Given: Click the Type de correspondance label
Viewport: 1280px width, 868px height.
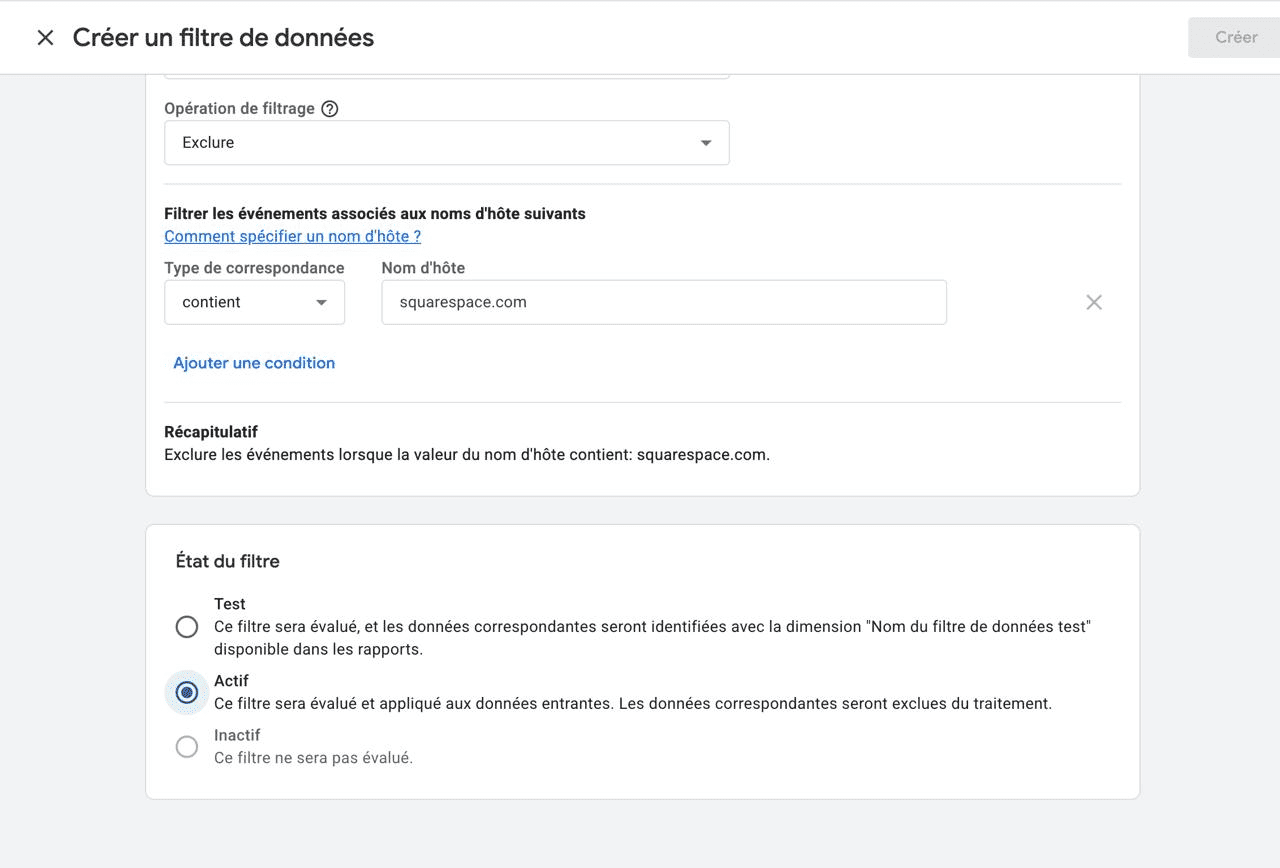Looking at the screenshot, I should [254, 268].
